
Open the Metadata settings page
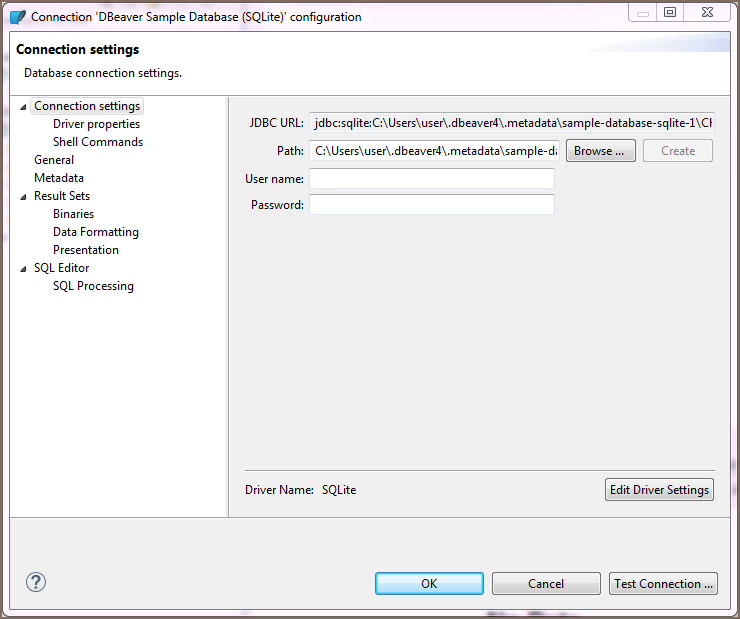[59, 178]
